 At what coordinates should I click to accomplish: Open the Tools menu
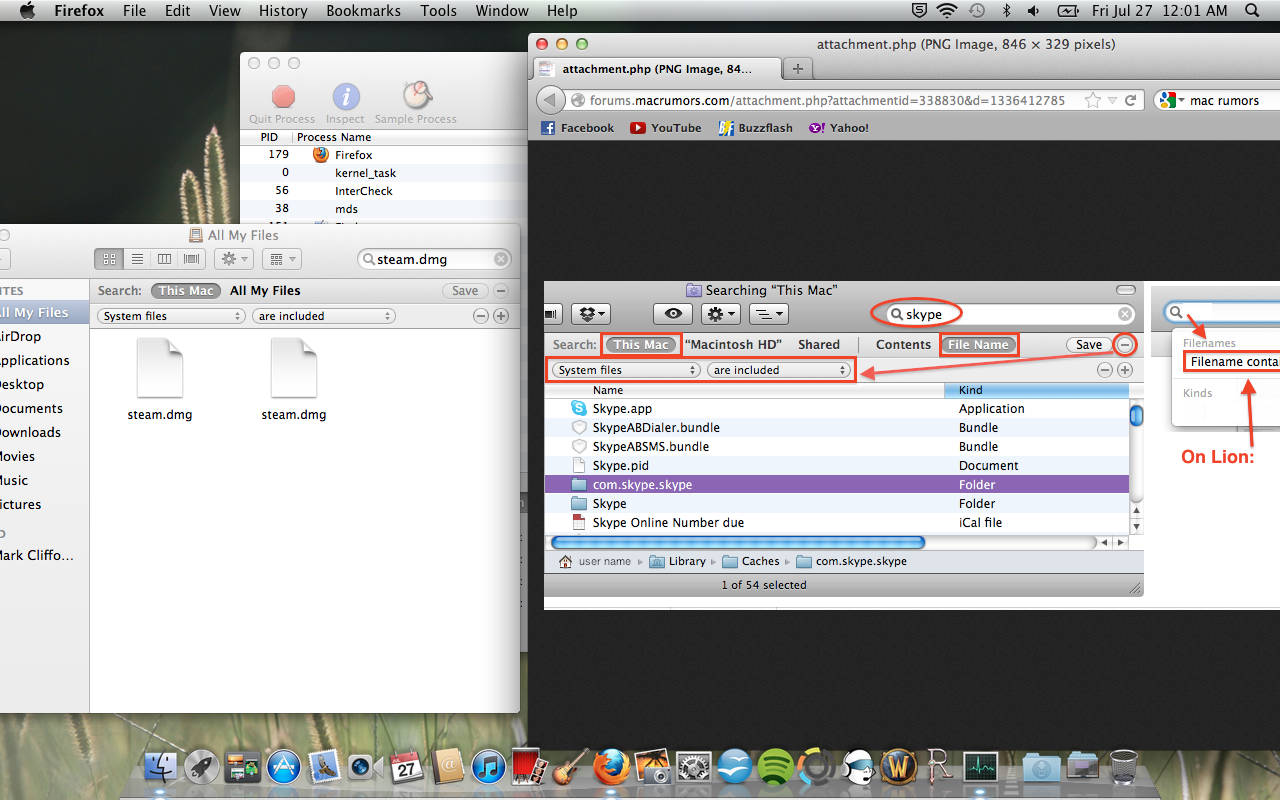[438, 11]
